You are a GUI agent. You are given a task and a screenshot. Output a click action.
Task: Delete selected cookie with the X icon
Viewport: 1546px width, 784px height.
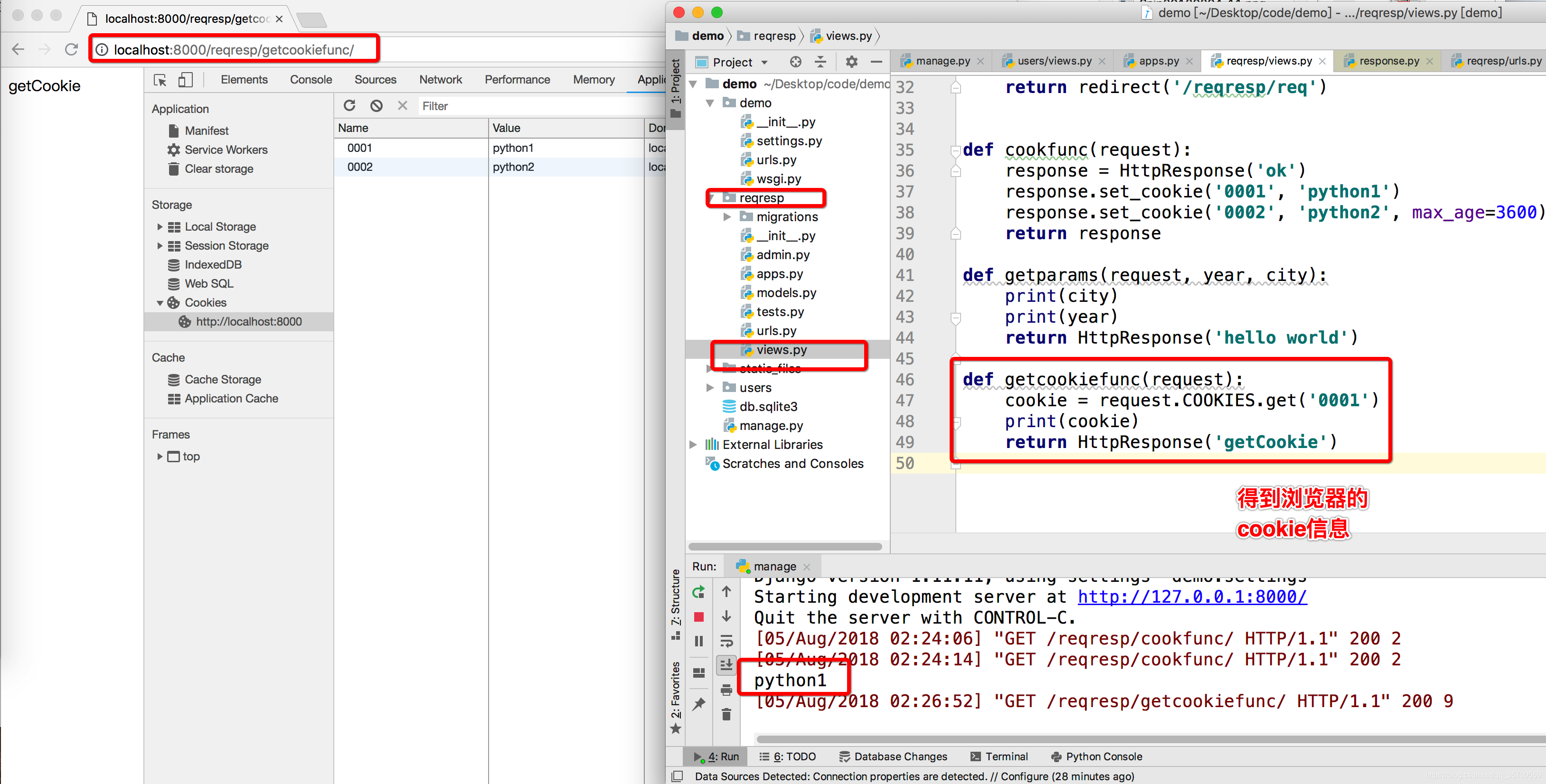tap(402, 105)
